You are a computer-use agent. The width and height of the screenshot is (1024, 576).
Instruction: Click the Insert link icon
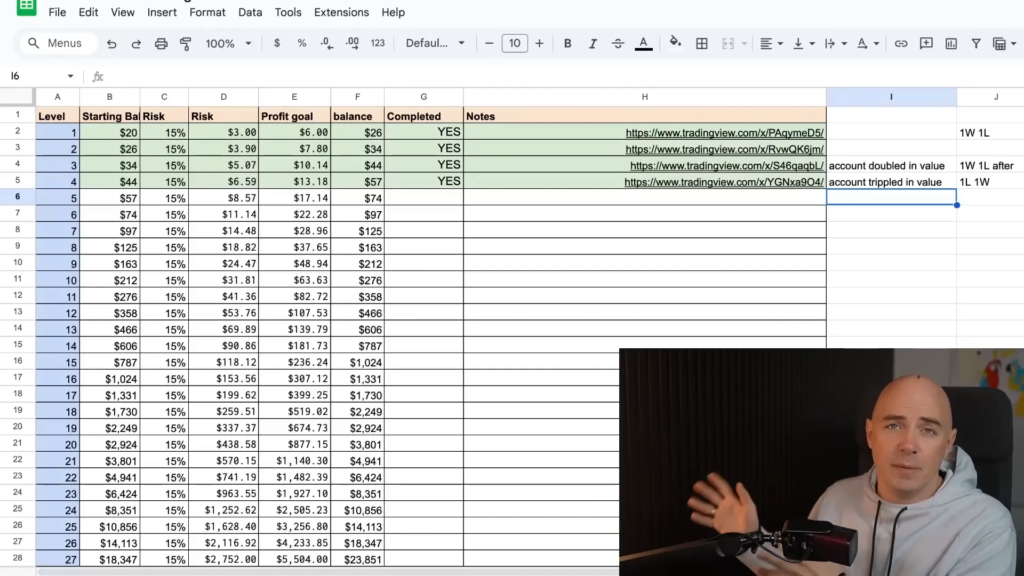pos(901,44)
